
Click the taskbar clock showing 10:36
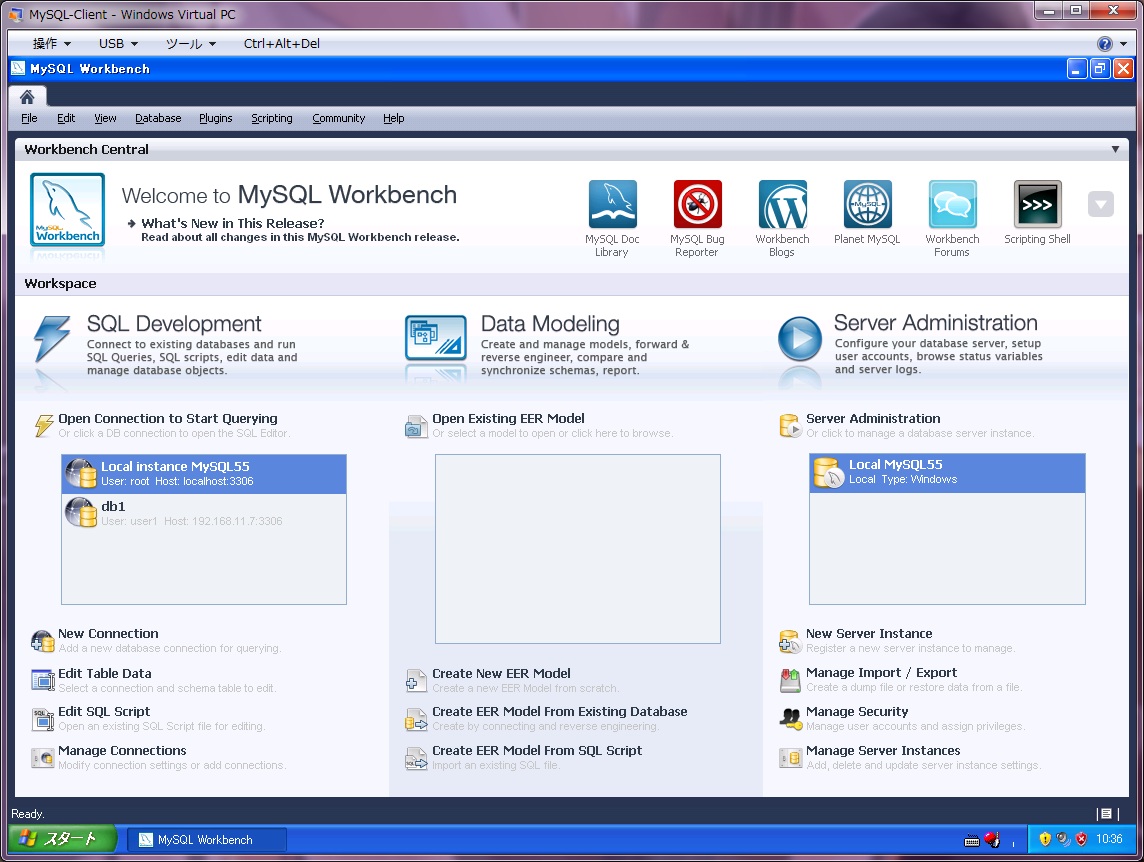(x=1109, y=839)
